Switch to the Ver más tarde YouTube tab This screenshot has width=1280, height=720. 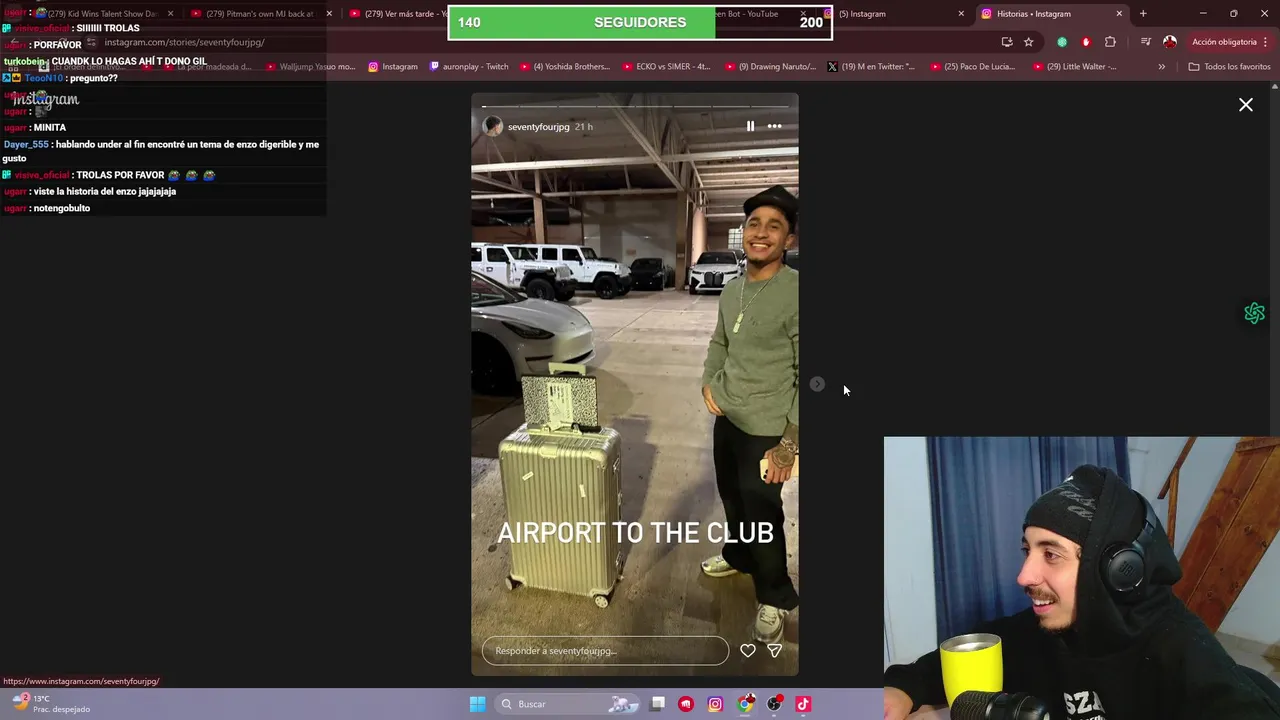pyautogui.click(x=400, y=14)
